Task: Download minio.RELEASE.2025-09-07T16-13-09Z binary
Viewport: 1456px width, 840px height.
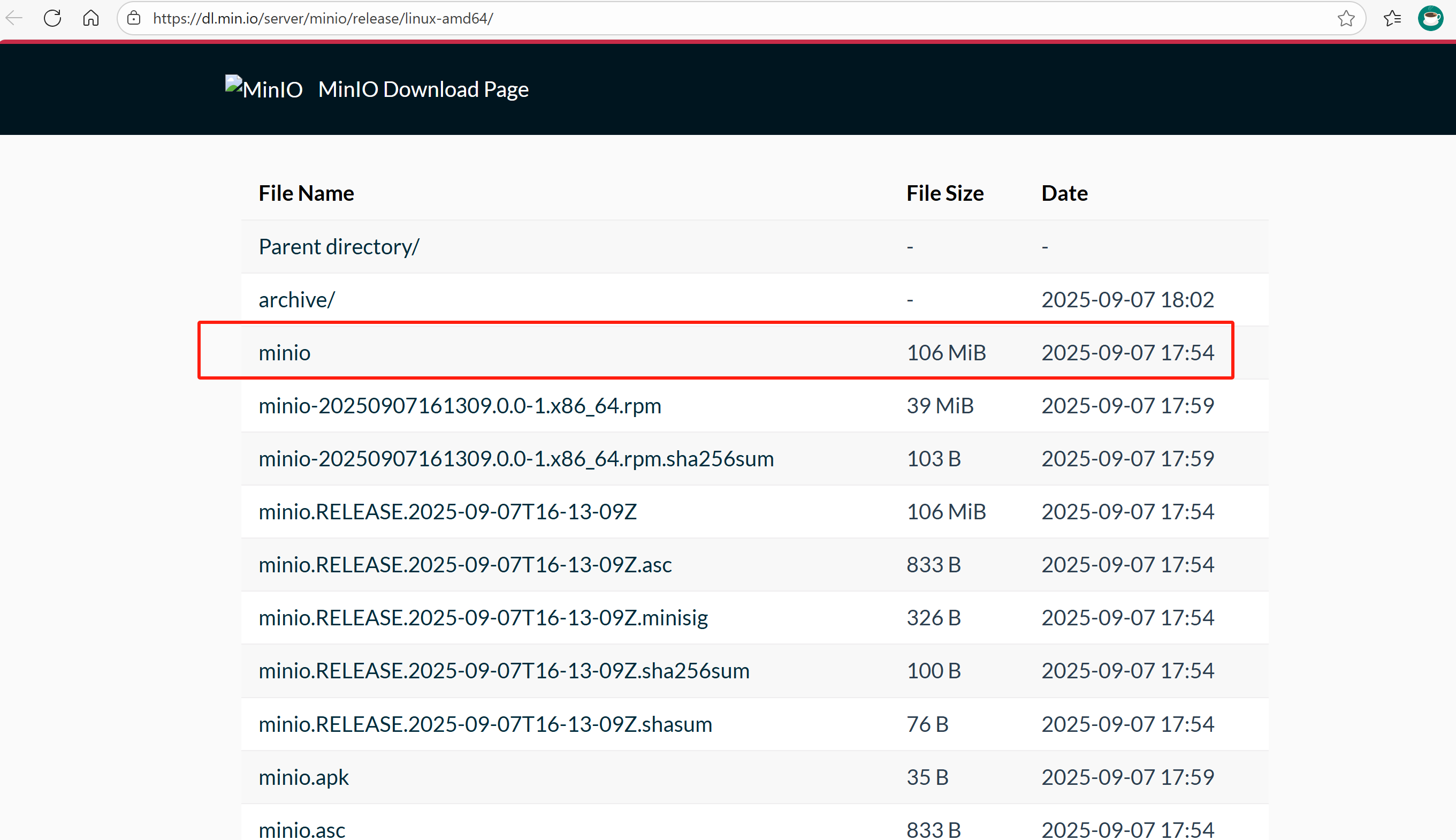Action: click(447, 512)
